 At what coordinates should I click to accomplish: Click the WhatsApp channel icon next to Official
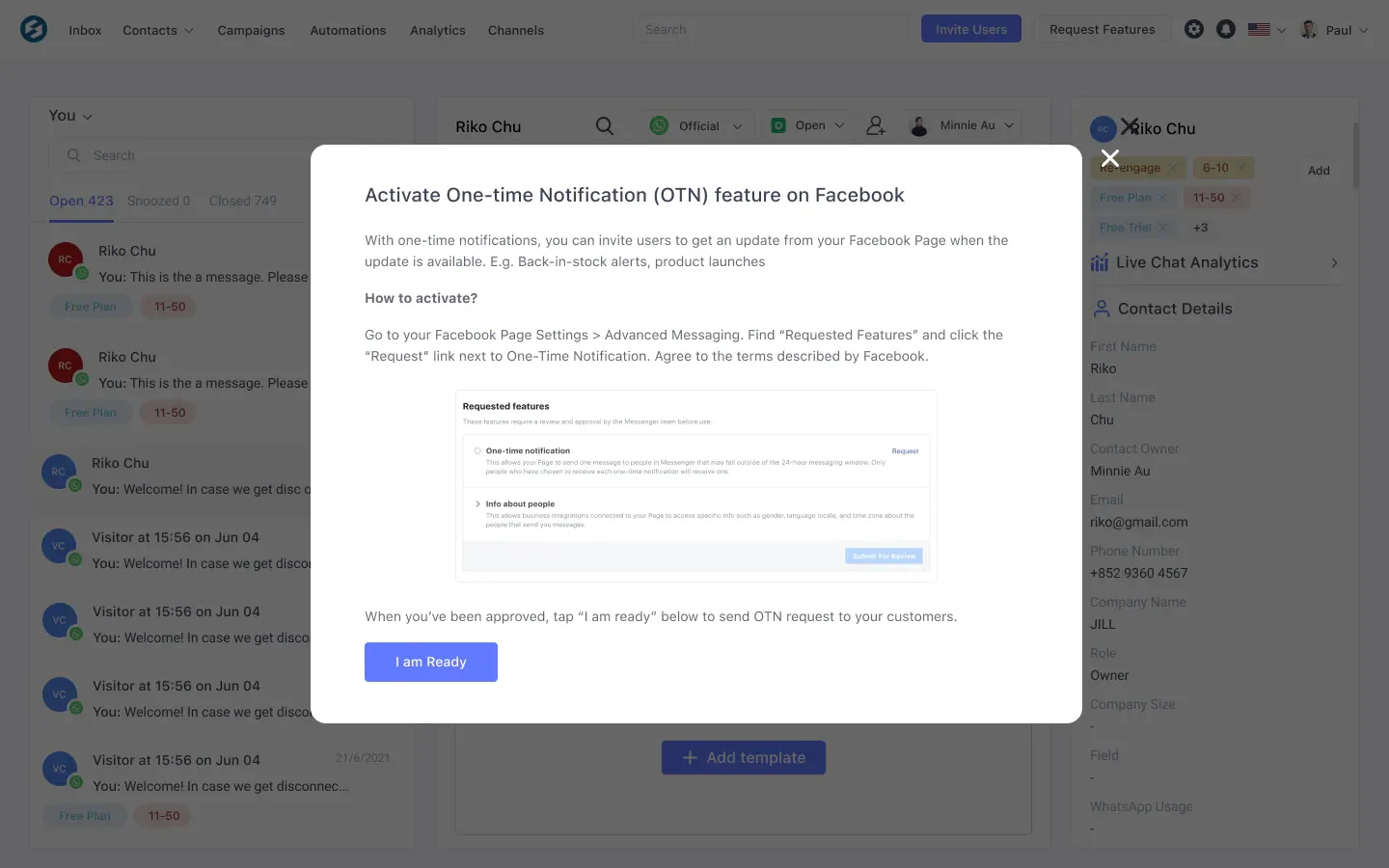click(658, 125)
